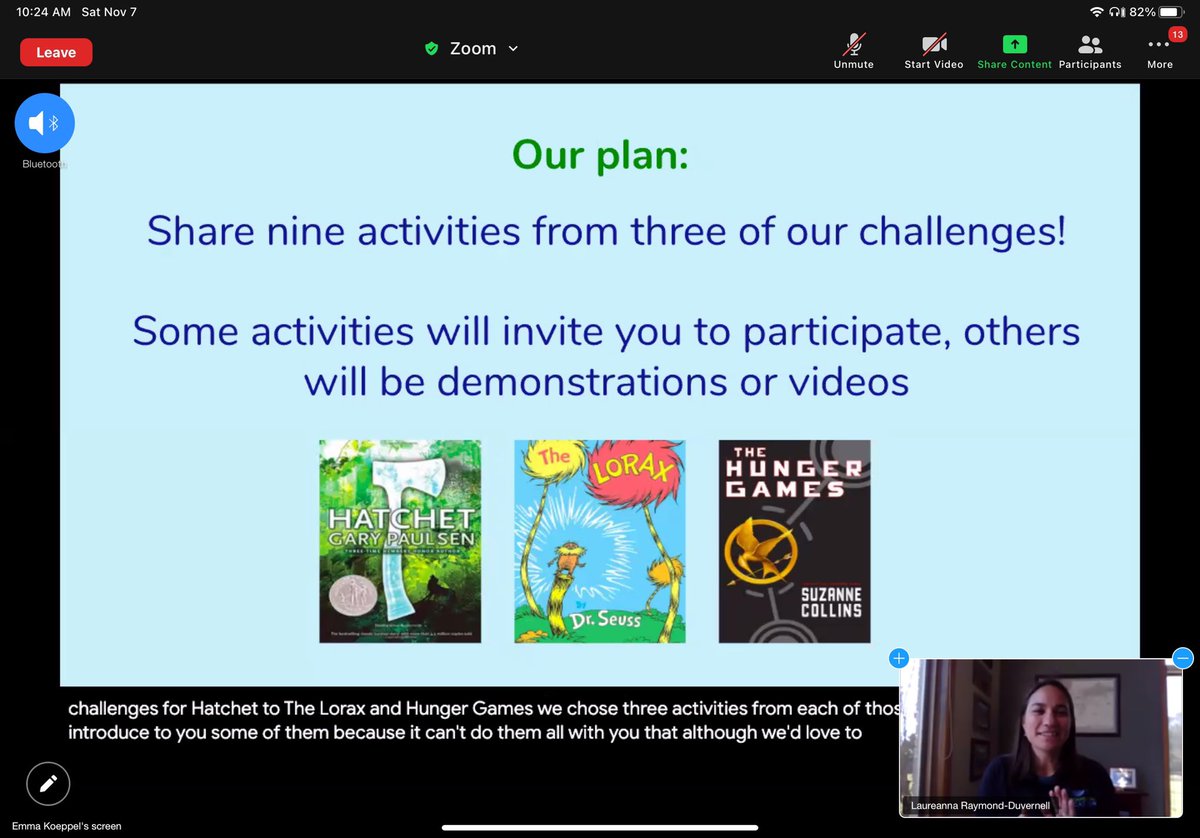Tap Share Content
Screen dimensions: 1200x838
[1014, 51]
